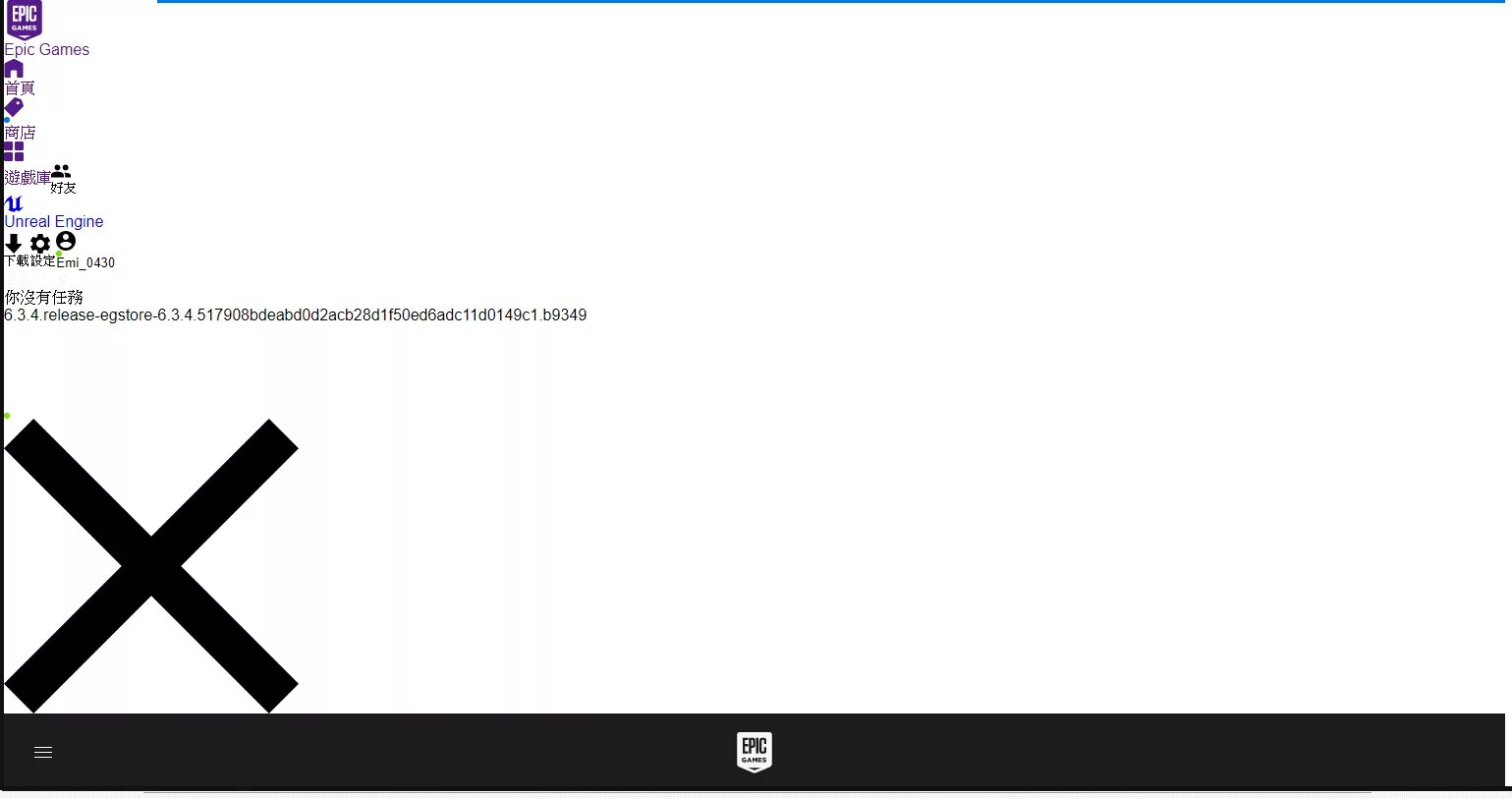Open the 遊戲庫 link

tap(28, 178)
